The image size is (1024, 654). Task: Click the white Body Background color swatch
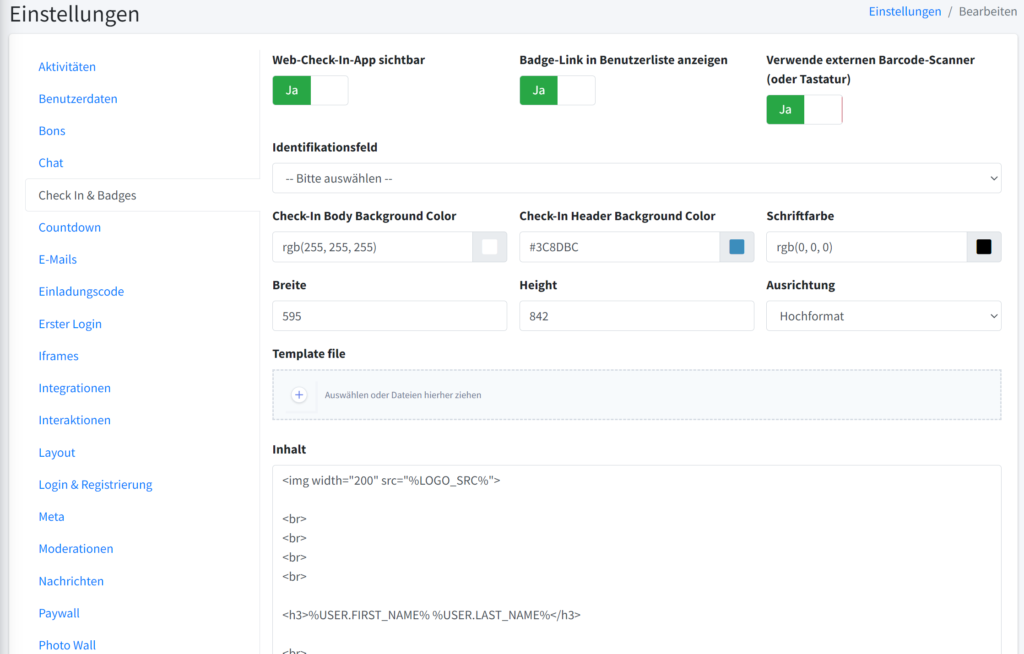(490, 247)
